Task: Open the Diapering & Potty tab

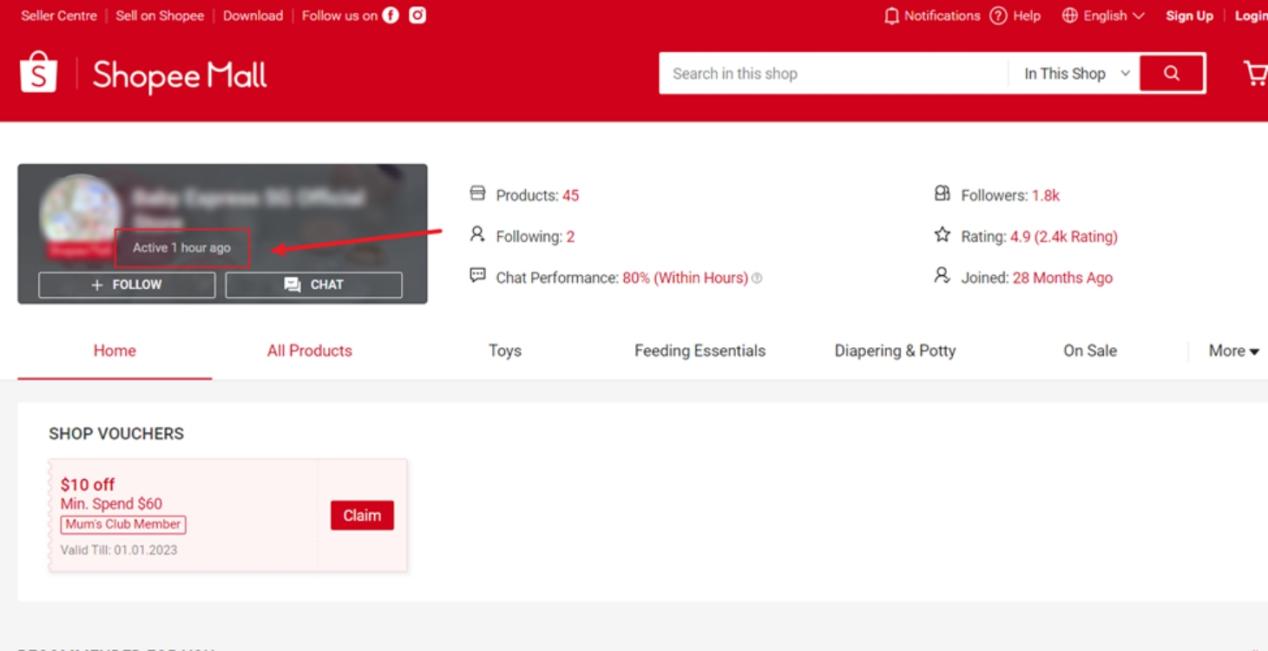Action: pyautogui.click(x=895, y=351)
